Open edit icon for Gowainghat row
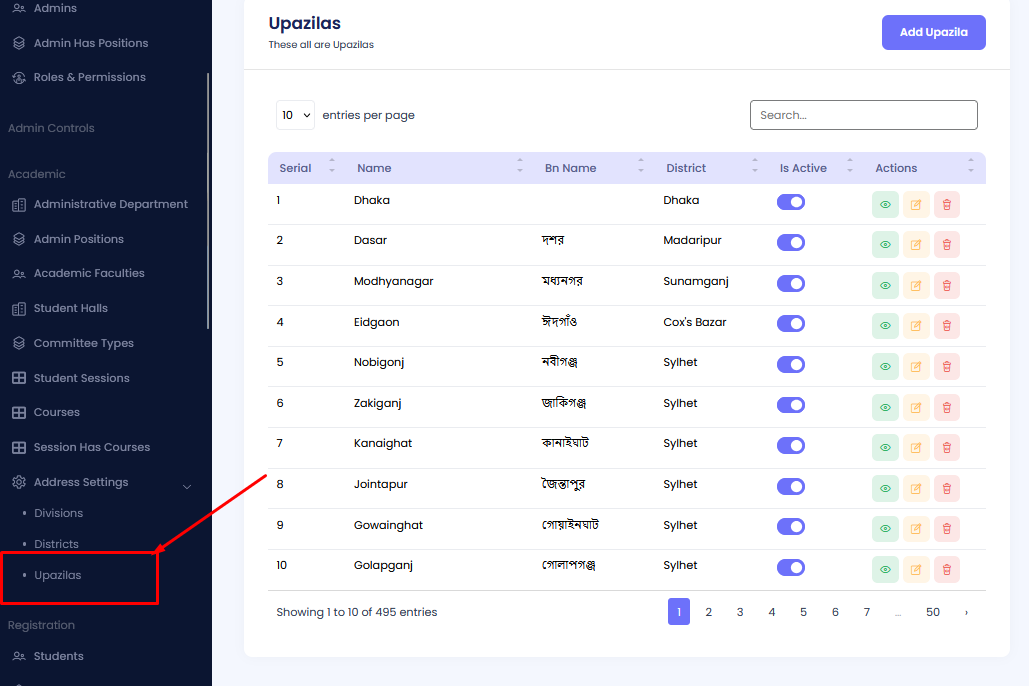This screenshot has width=1029, height=686. pyautogui.click(x=916, y=529)
